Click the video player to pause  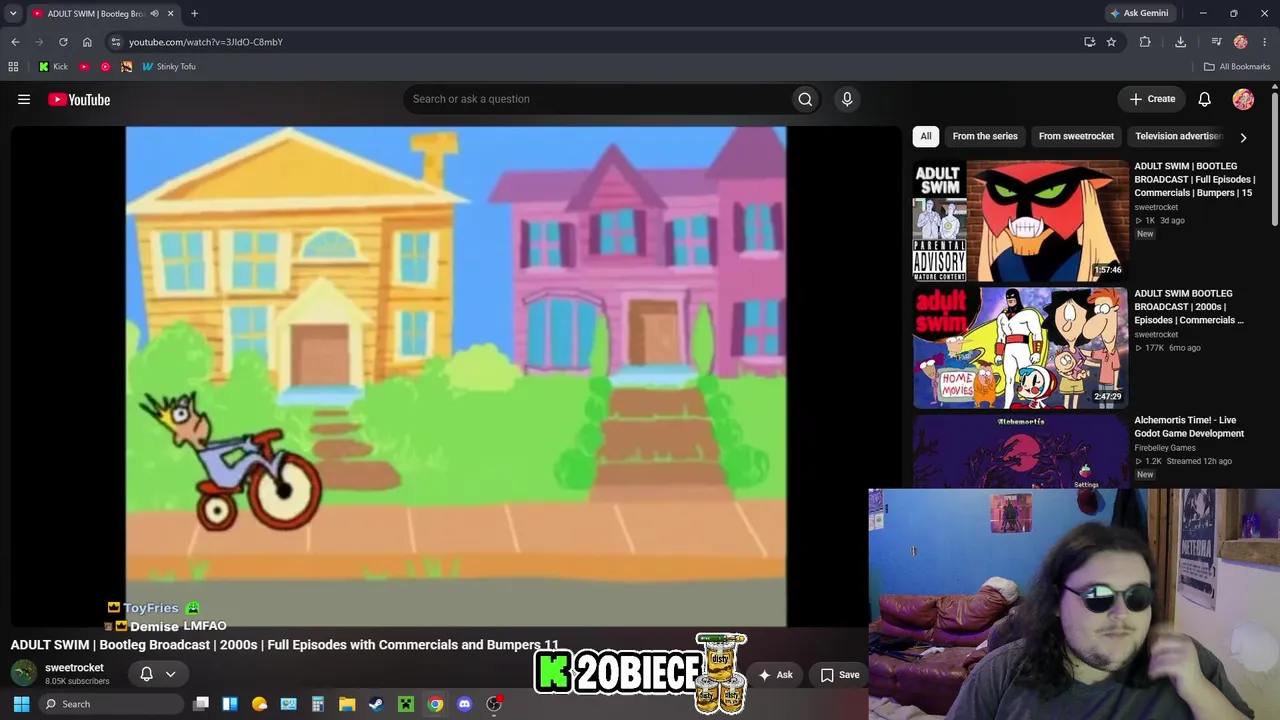click(456, 376)
